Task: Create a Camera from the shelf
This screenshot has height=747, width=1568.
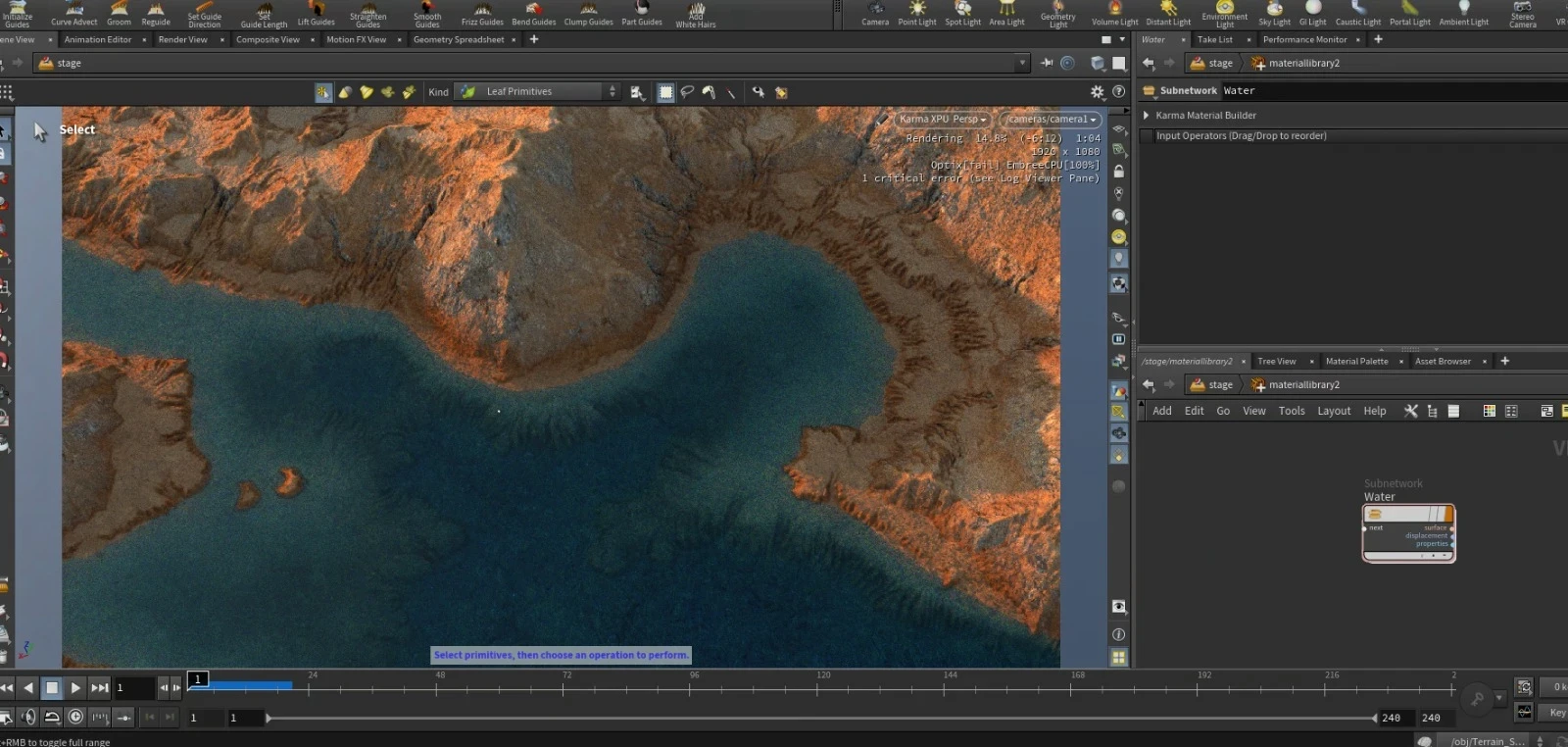Action: point(875,13)
